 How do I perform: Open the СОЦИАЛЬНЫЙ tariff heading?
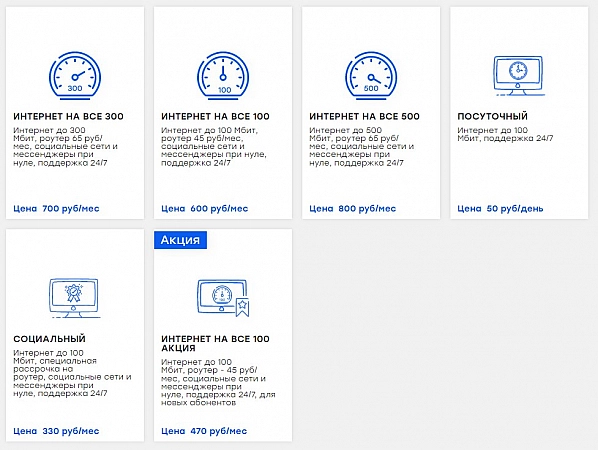50,339
